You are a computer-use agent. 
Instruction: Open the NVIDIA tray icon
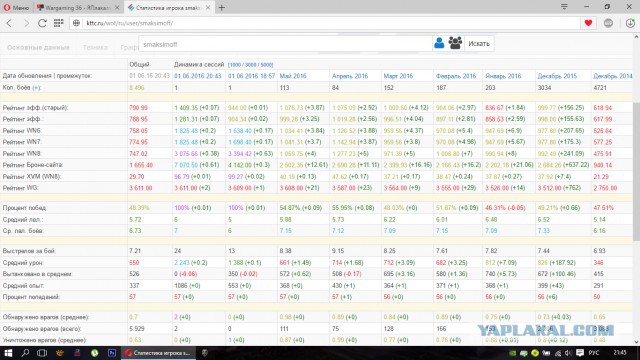(512, 353)
